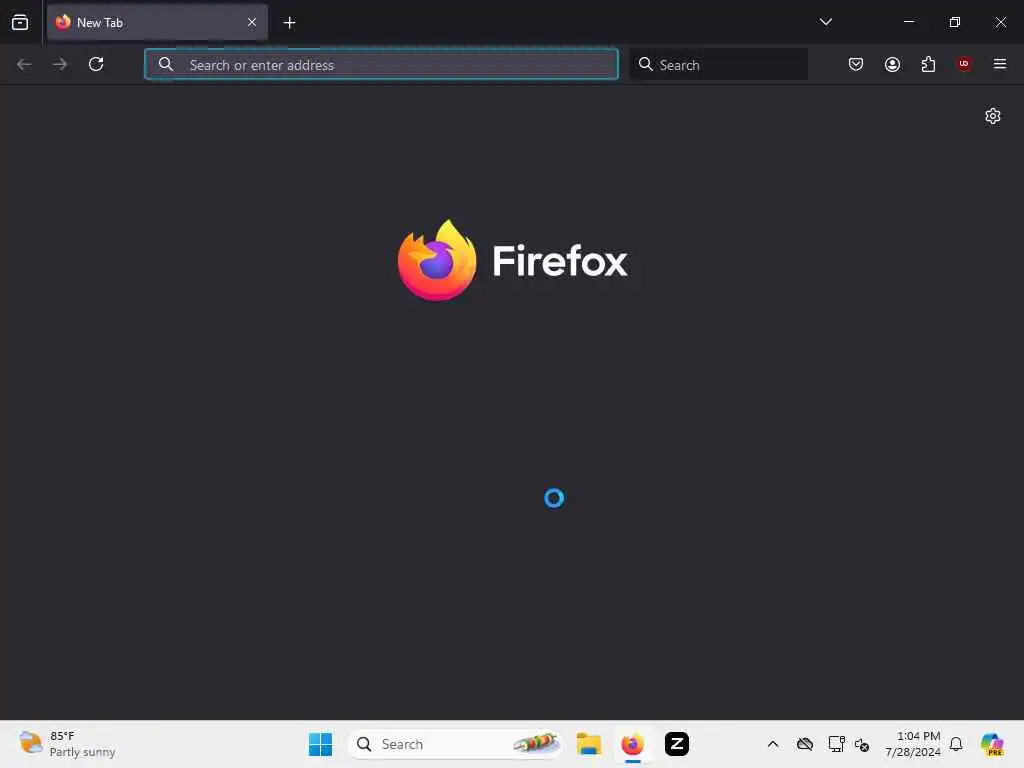Open the Windows Start menu

click(320, 744)
